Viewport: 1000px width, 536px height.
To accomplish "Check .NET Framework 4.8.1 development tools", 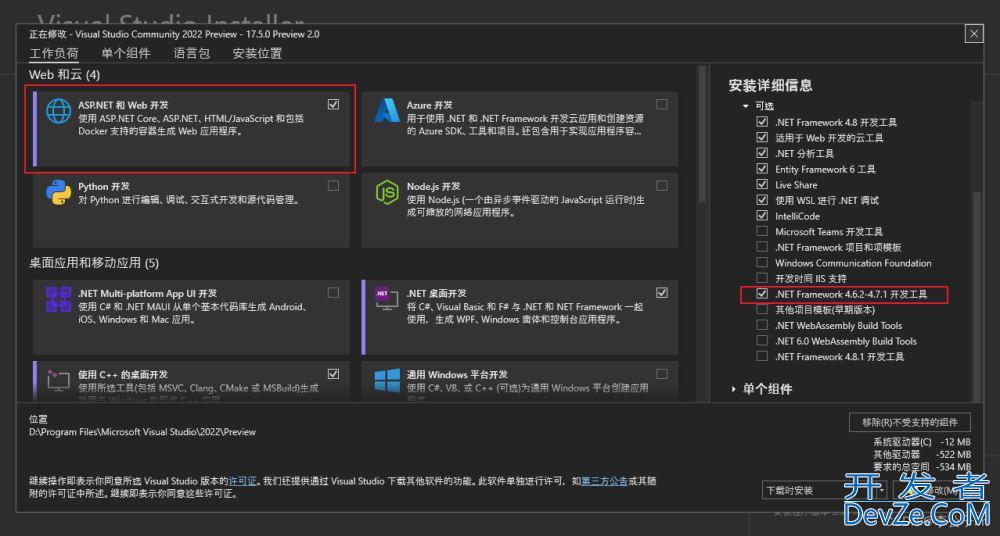I will pos(762,356).
